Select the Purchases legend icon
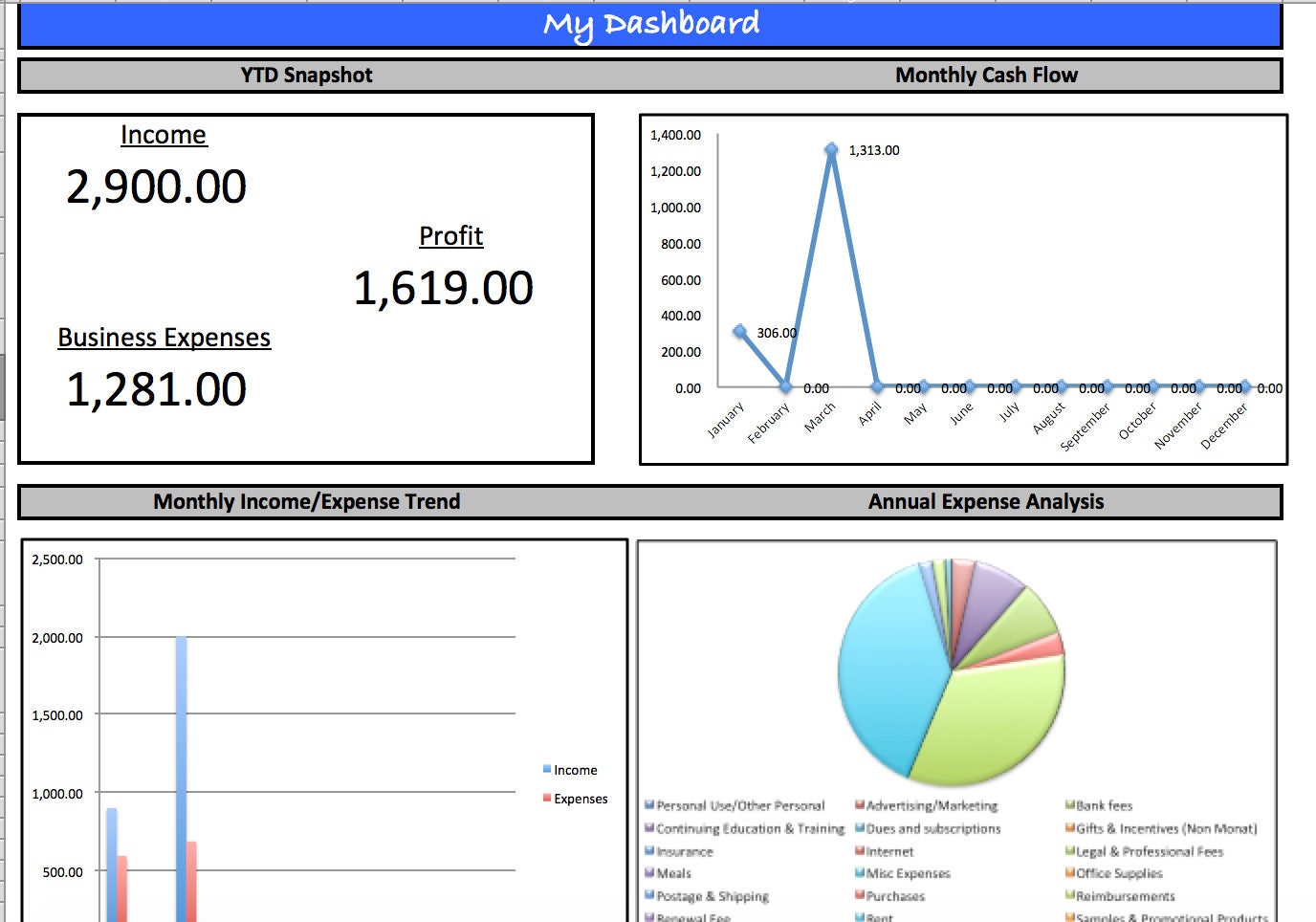Viewport: 1316px width, 922px height. coord(860,896)
